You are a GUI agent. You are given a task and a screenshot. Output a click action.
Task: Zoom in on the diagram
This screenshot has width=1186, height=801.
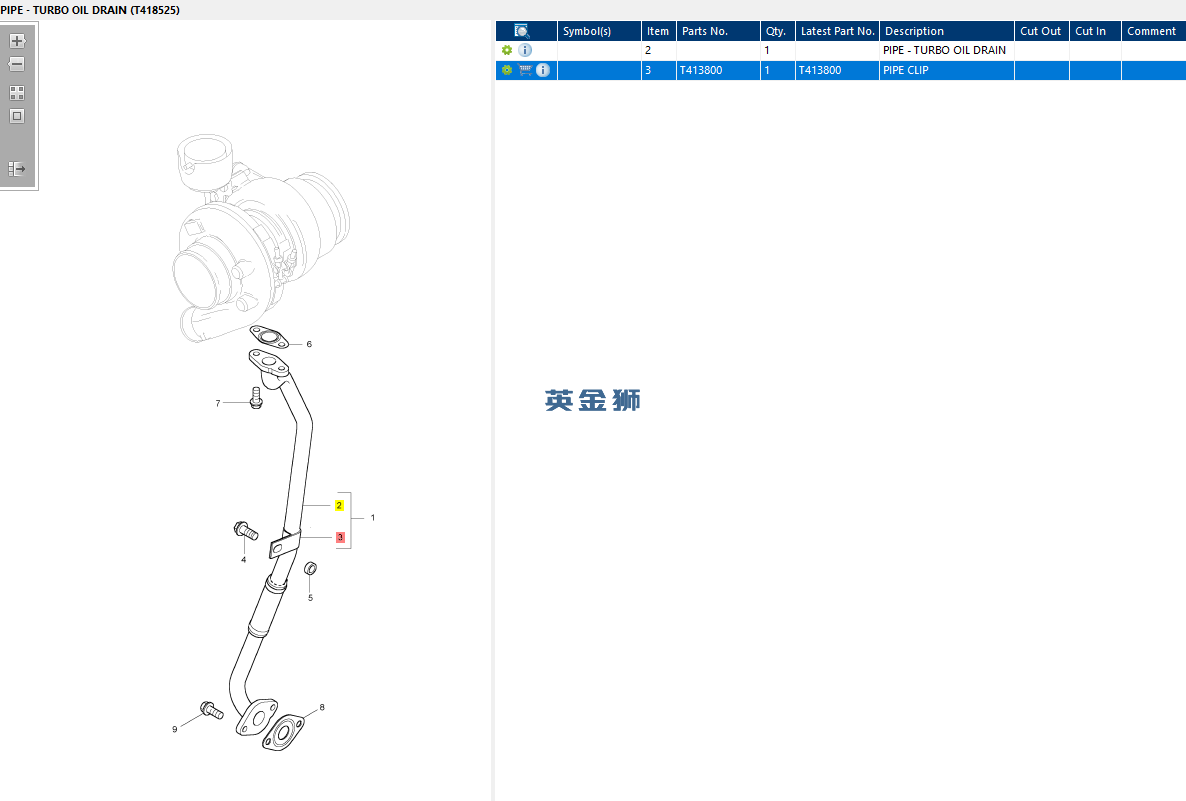click(x=17, y=41)
